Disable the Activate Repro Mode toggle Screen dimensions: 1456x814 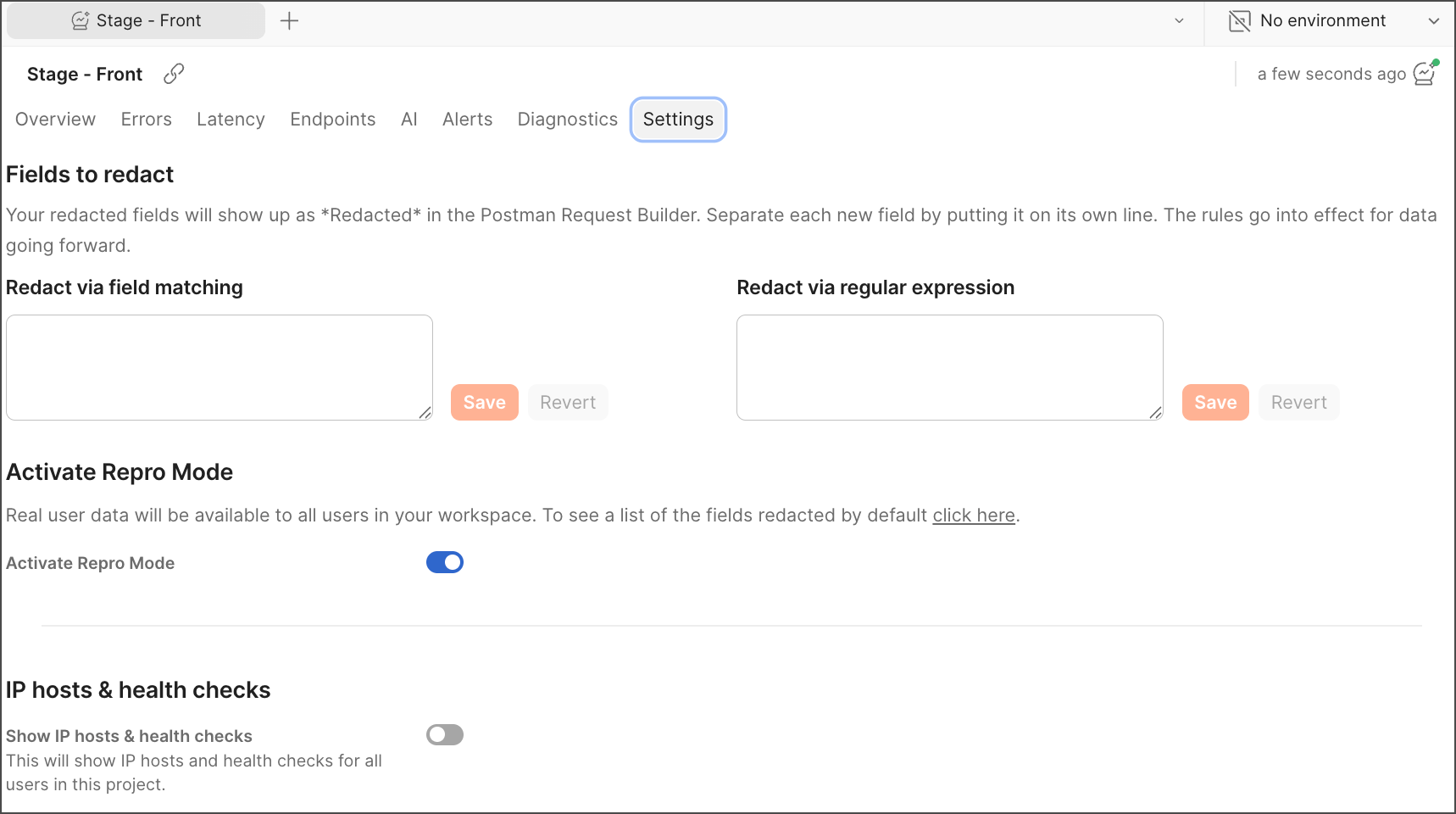pos(445,562)
